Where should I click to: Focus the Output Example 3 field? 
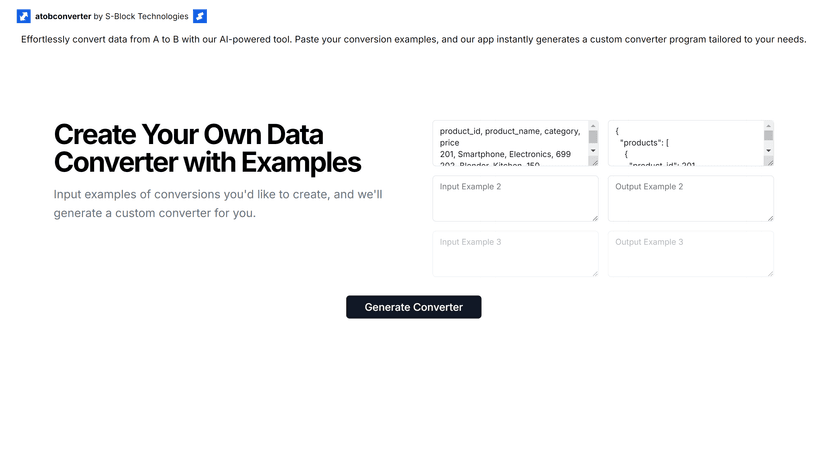click(x=691, y=254)
